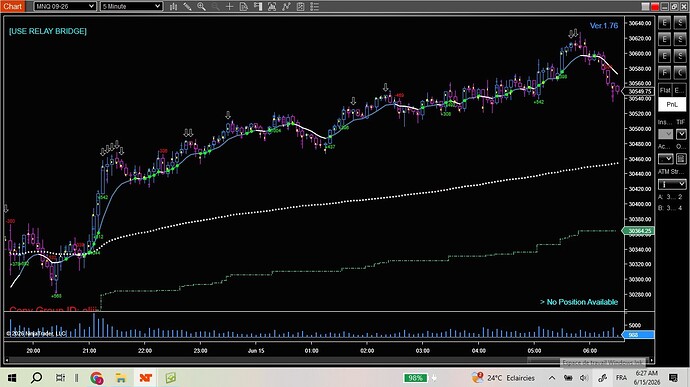Click the 98% battery indicator
Screen dimensions: 690x387
(x=415, y=378)
